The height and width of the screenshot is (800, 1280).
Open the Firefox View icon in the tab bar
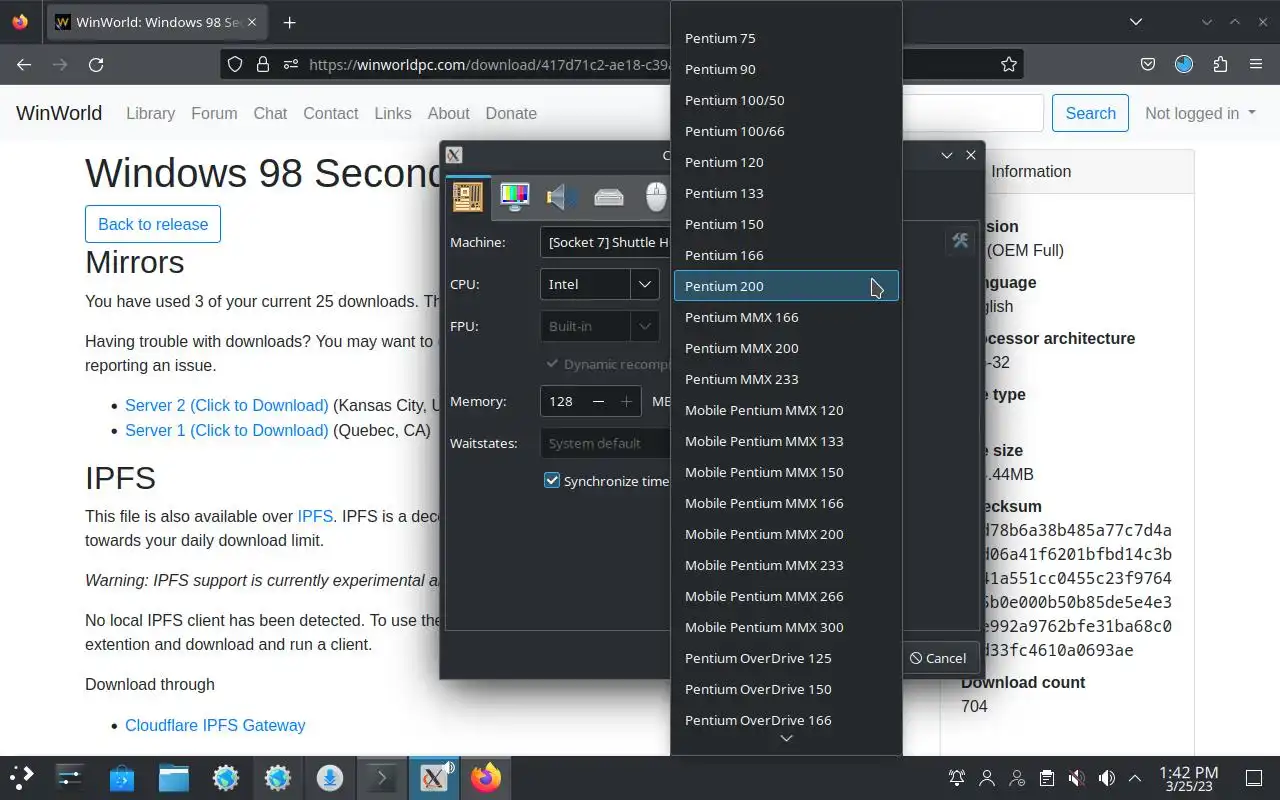pyautogui.click(x=20, y=22)
